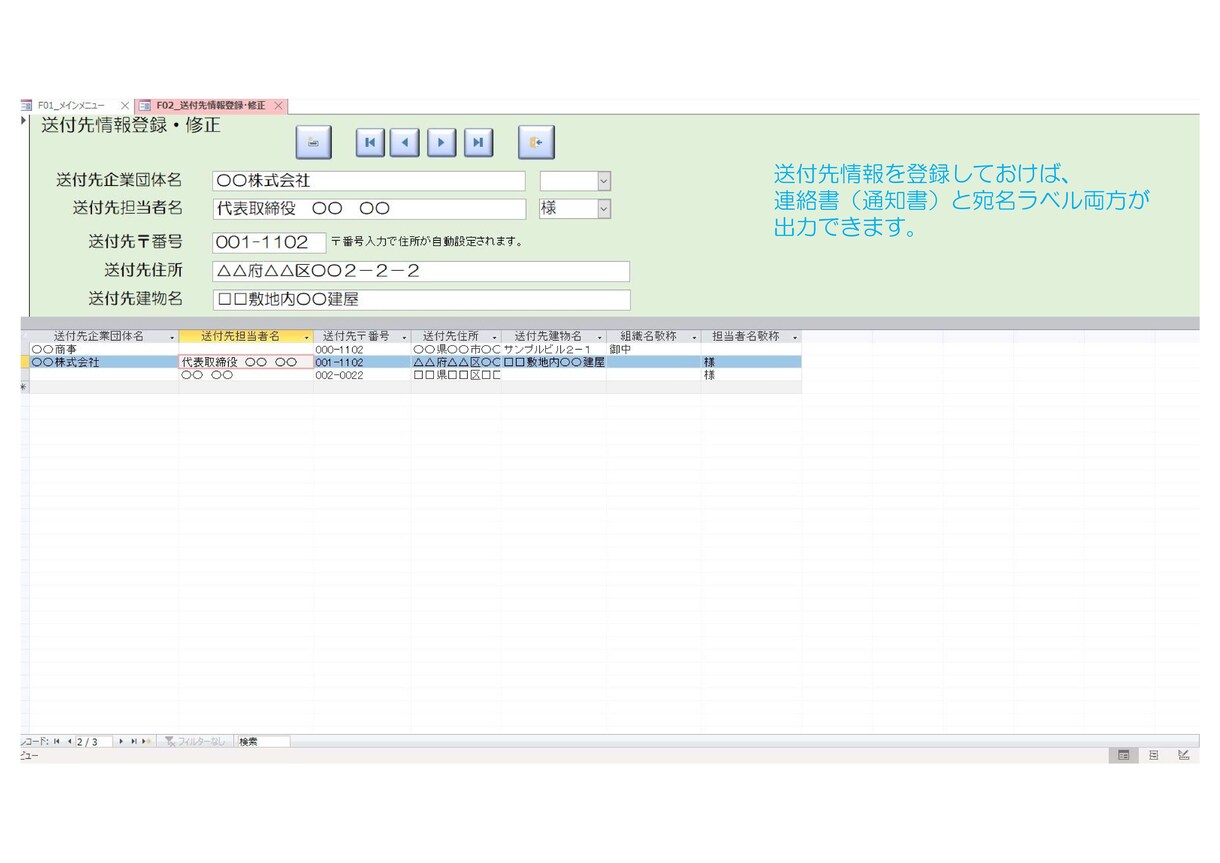Select the ○○商事 cell in the datasheet
This screenshot has width=1220, height=863.
pos(104,349)
